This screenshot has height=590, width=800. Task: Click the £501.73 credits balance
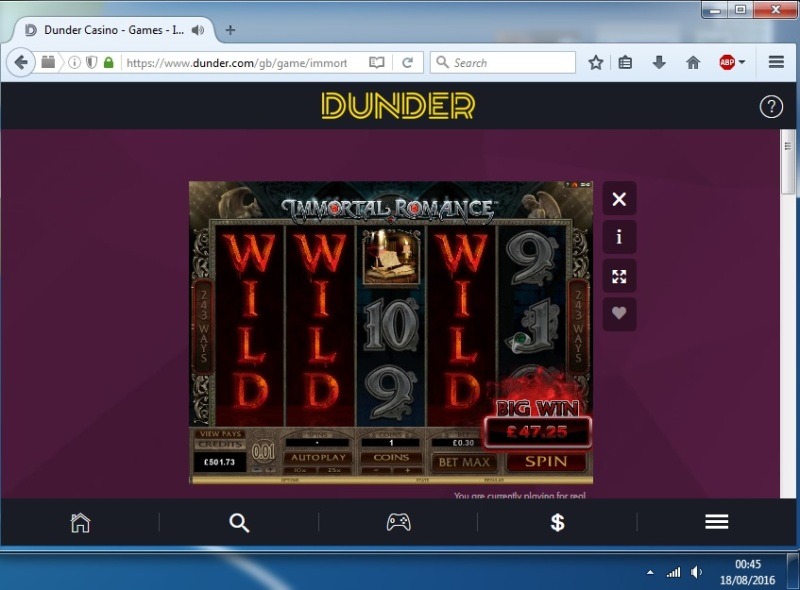pyautogui.click(x=219, y=462)
